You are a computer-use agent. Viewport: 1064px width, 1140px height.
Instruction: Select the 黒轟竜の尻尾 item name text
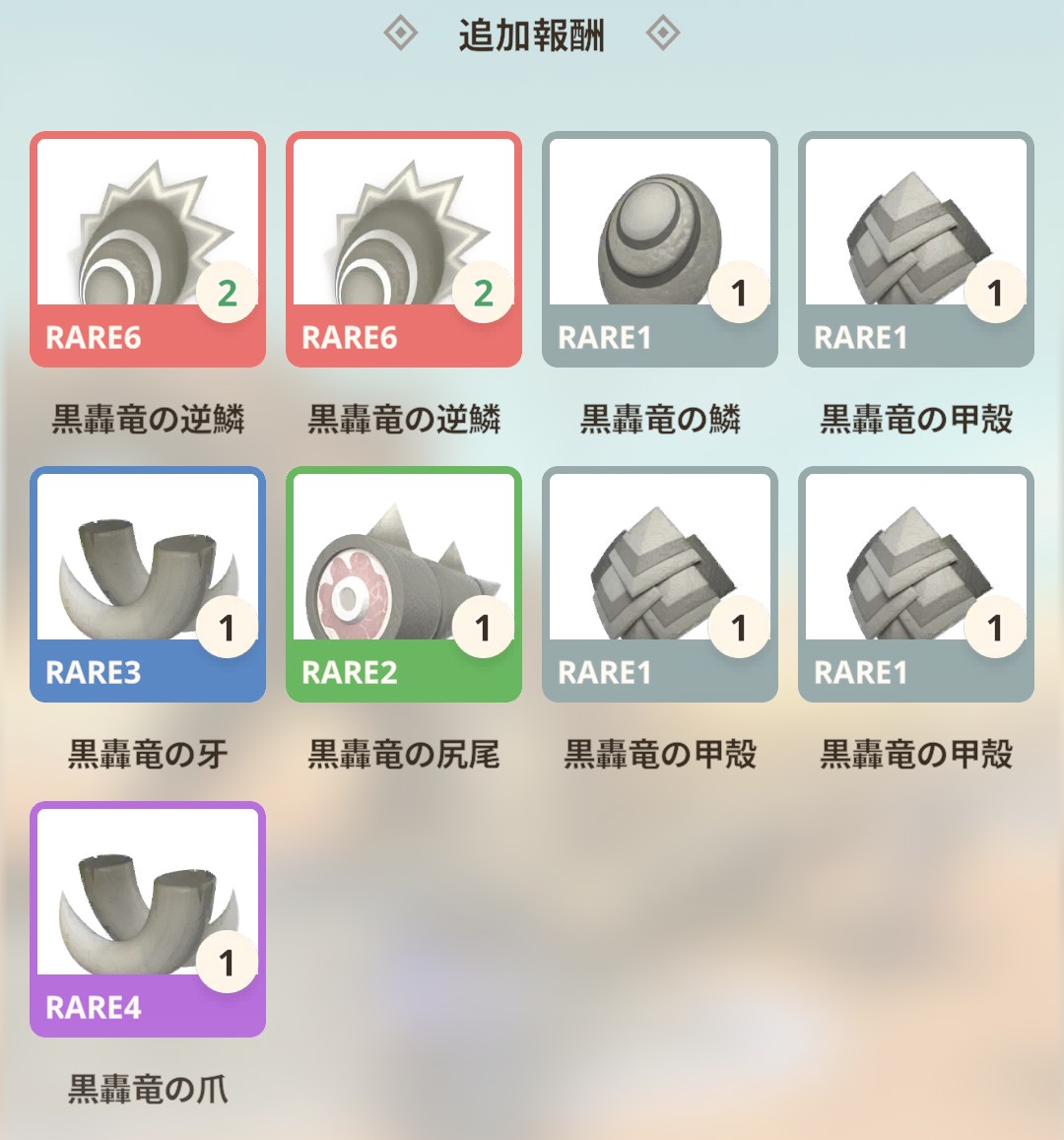tap(403, 755)
